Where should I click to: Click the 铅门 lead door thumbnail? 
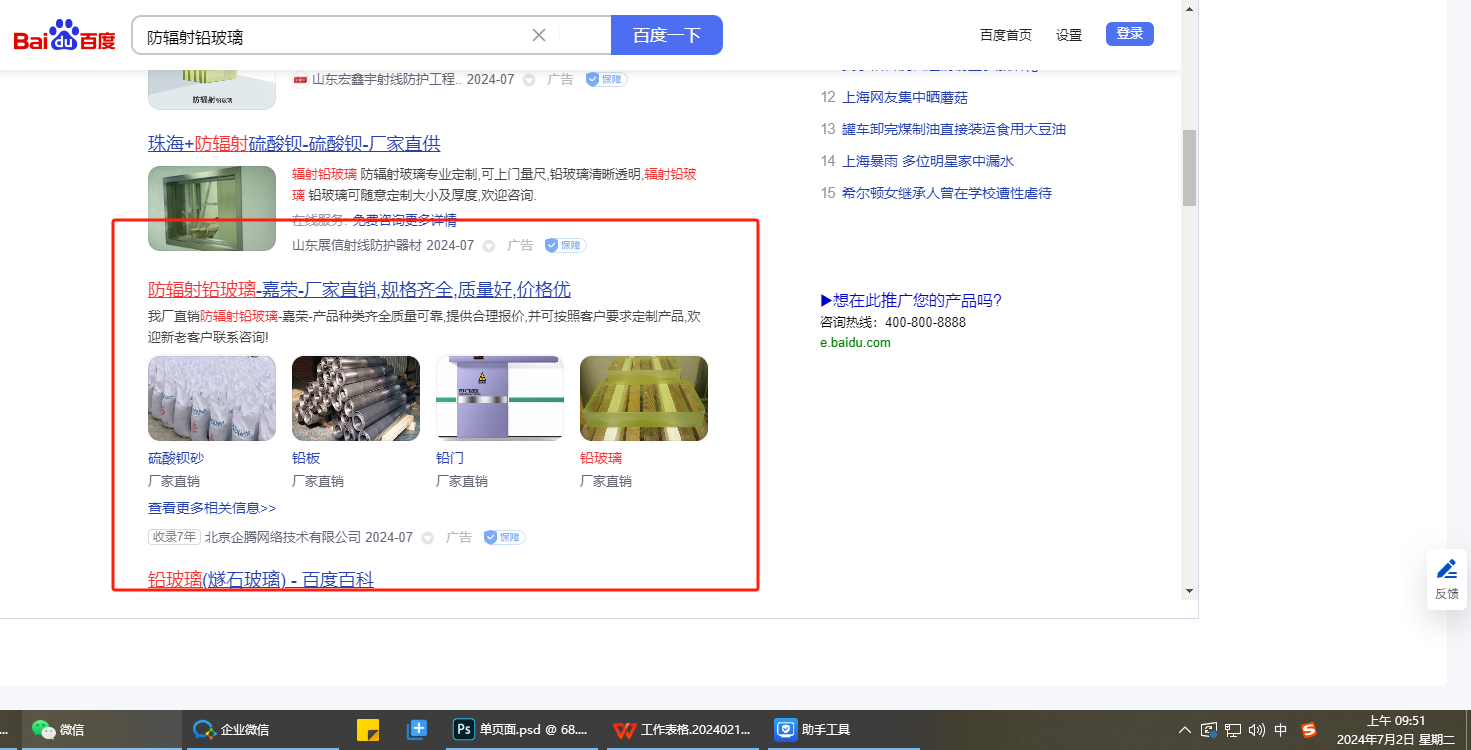pos(500,398)
